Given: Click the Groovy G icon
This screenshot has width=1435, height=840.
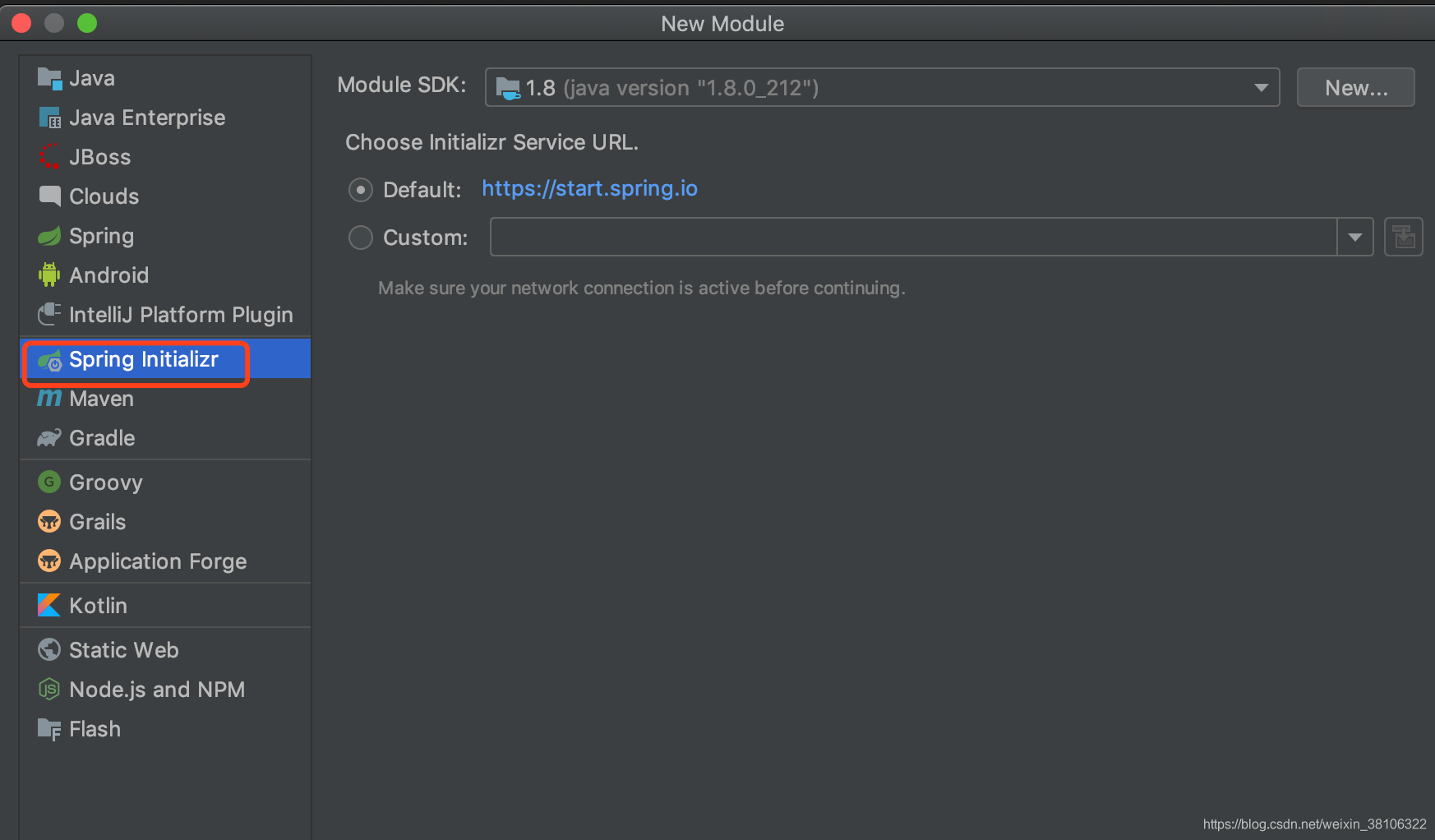Looking at the screenshot, I should [49, 482].
